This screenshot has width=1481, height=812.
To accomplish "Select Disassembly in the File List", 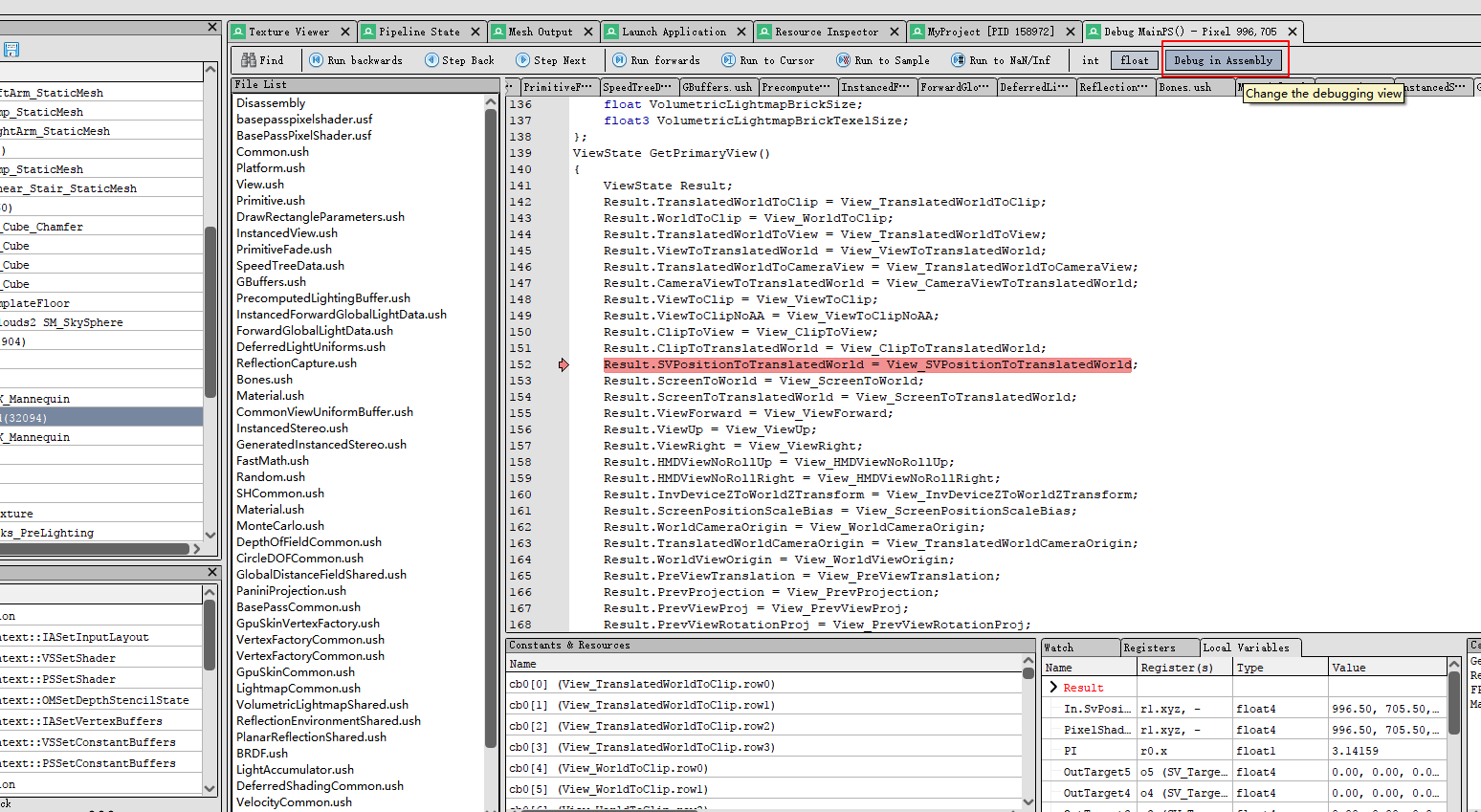I will (271, 102).
